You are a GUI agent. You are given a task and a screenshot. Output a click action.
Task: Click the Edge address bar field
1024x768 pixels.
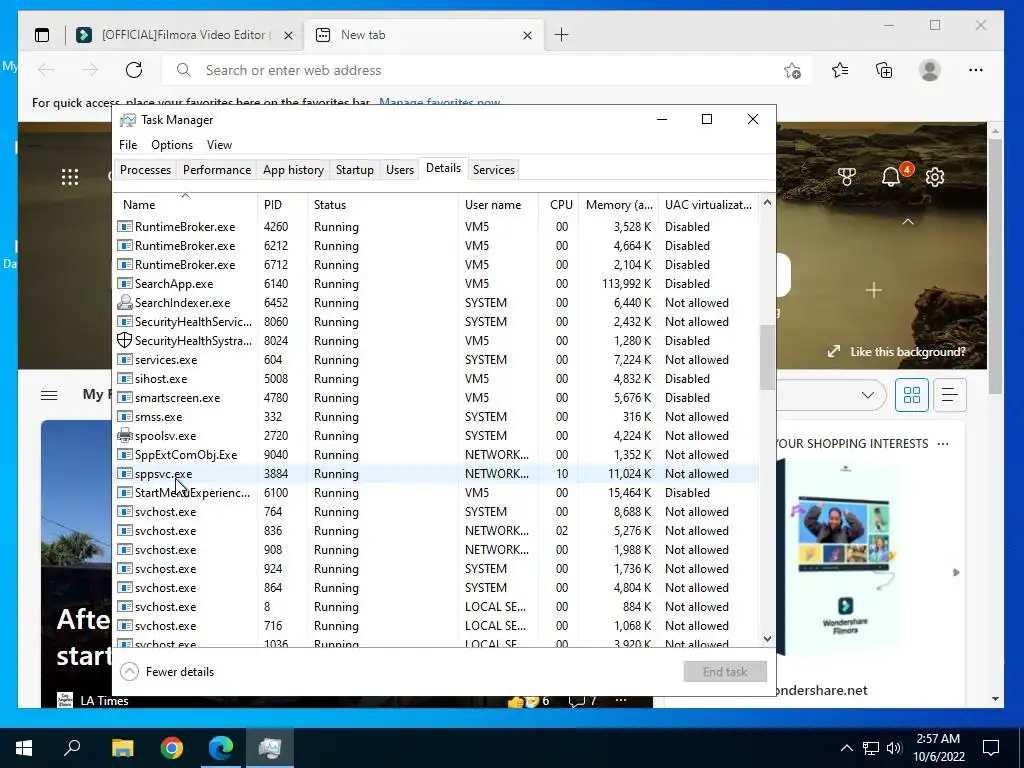(x=487, y=70)
